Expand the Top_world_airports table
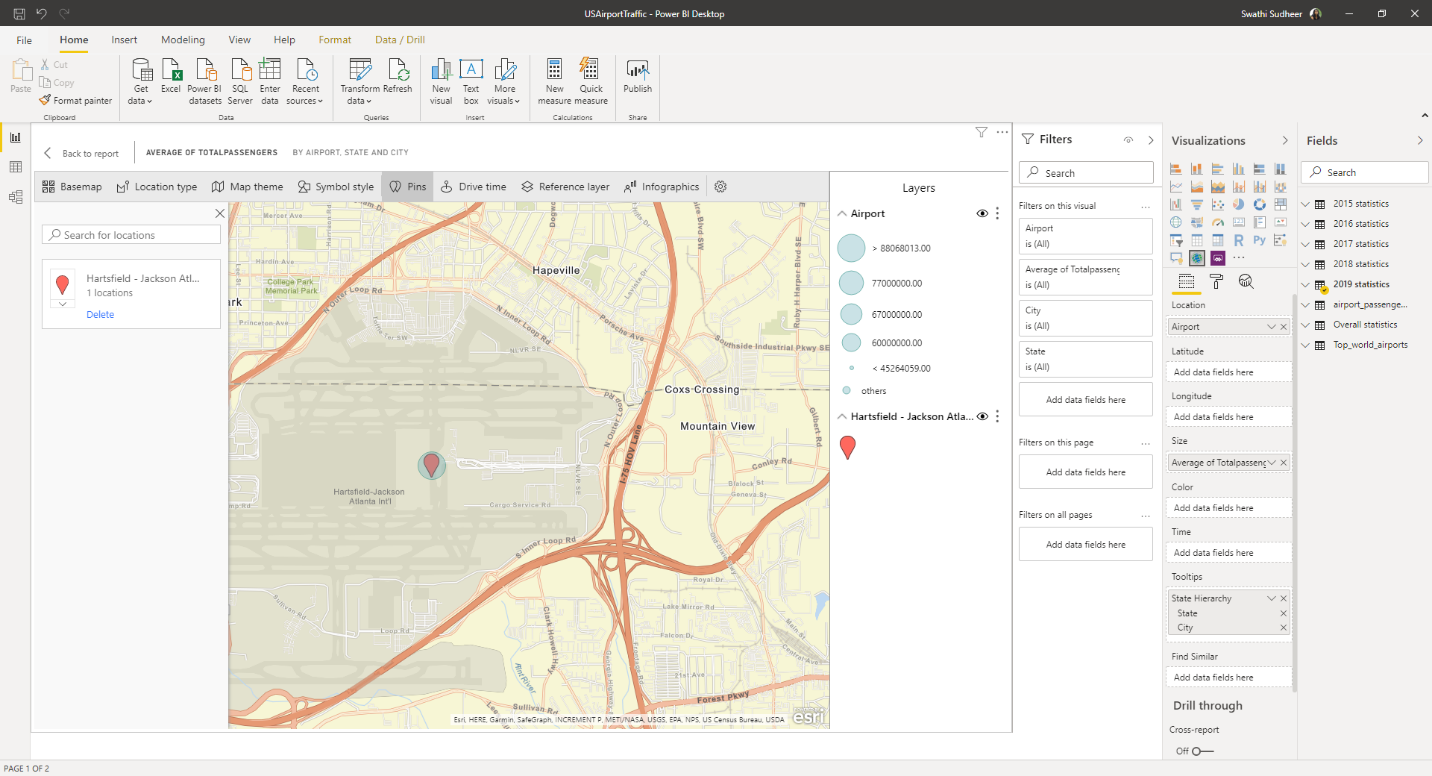1432x776 pixels. coord(1305,345)
